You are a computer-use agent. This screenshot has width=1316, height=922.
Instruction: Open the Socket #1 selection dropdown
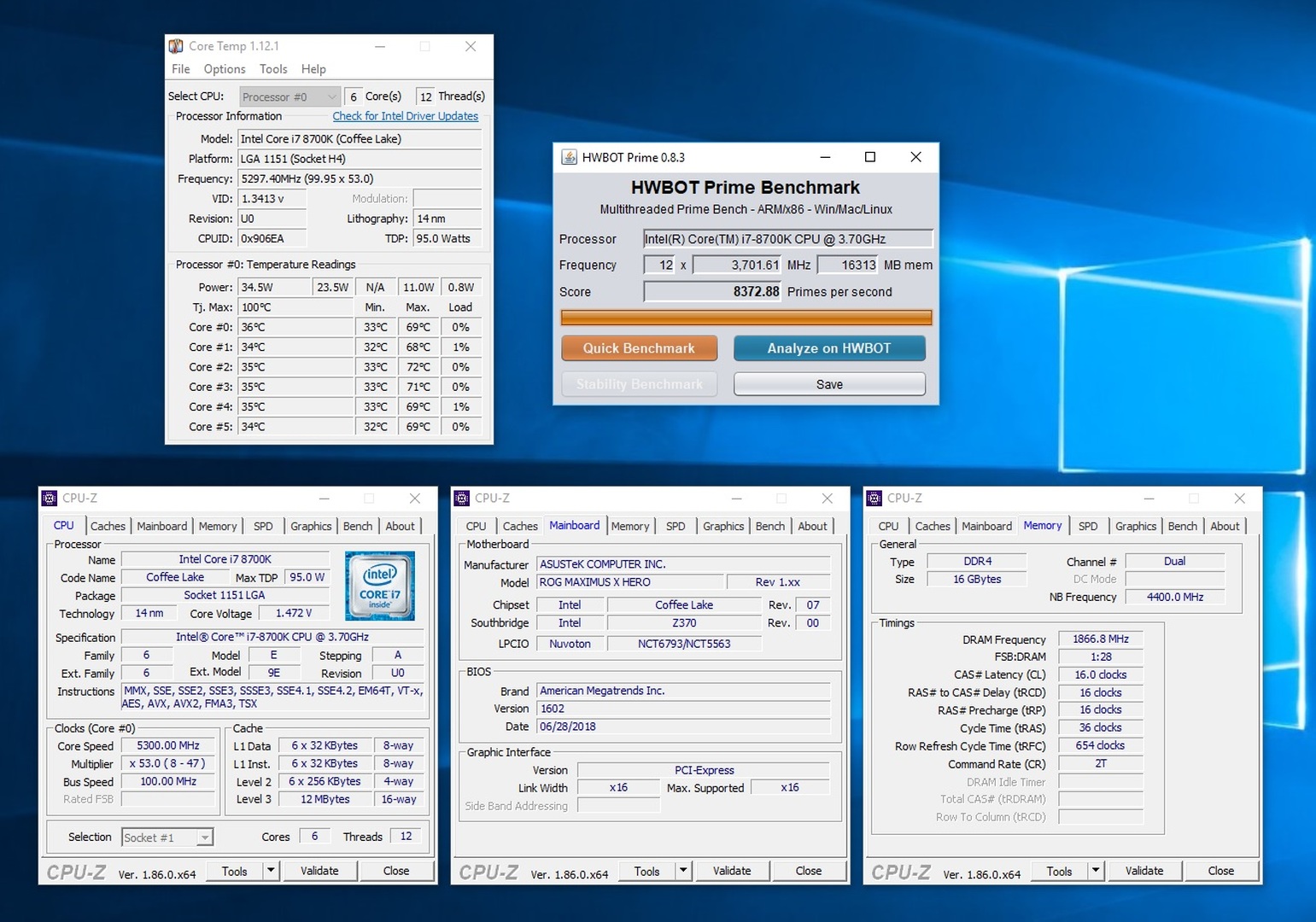(x=167, y=837)
